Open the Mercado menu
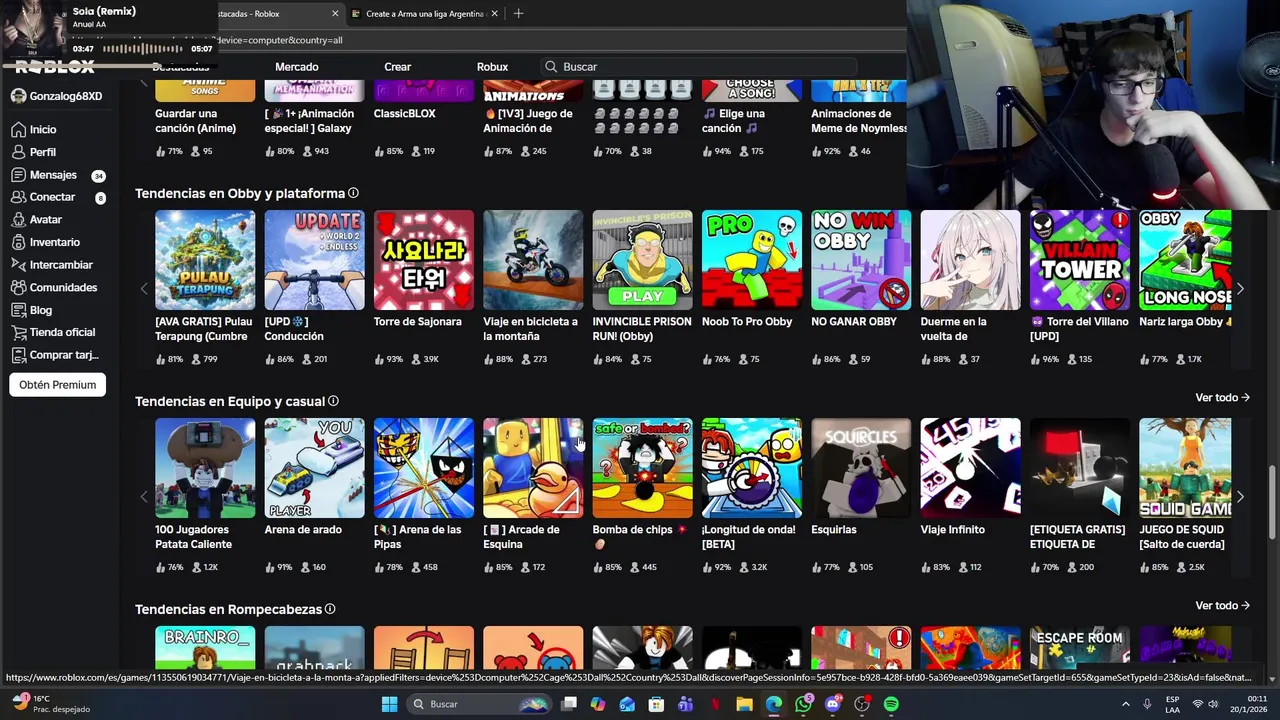The image size is (1280, 720). 297,67
